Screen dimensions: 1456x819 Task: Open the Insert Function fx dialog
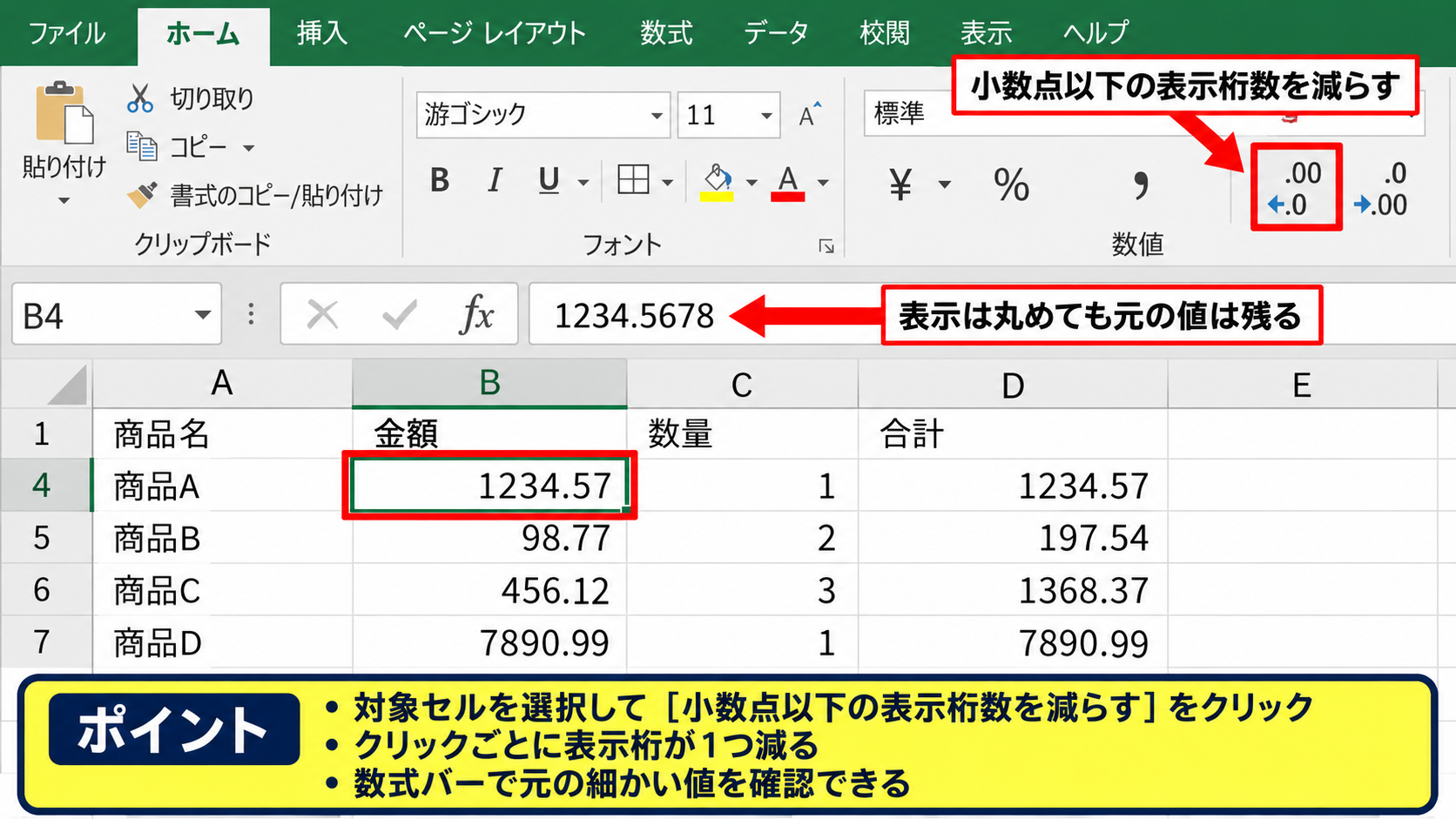point(476,314)
